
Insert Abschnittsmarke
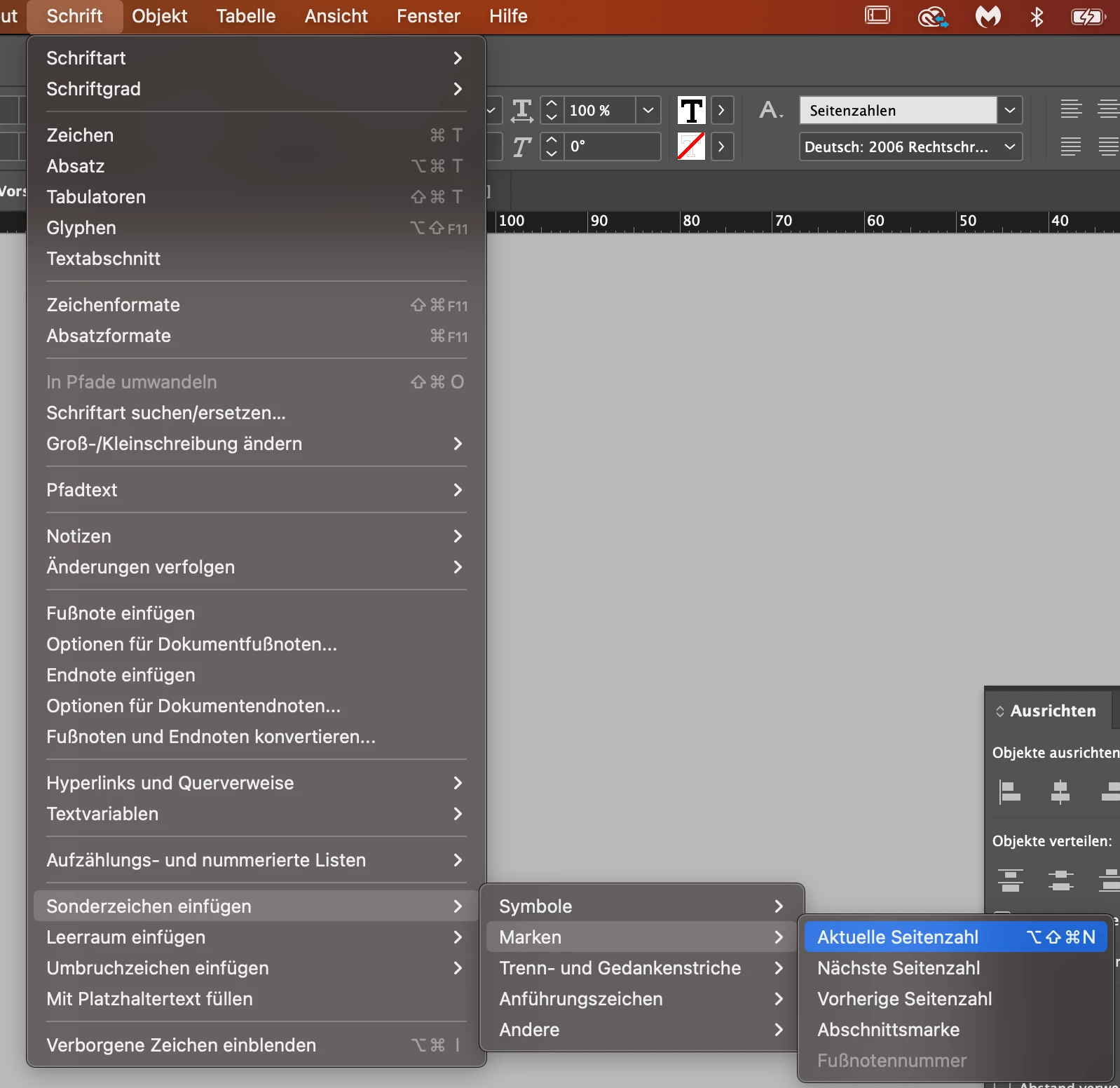[x=956, y=1030]
